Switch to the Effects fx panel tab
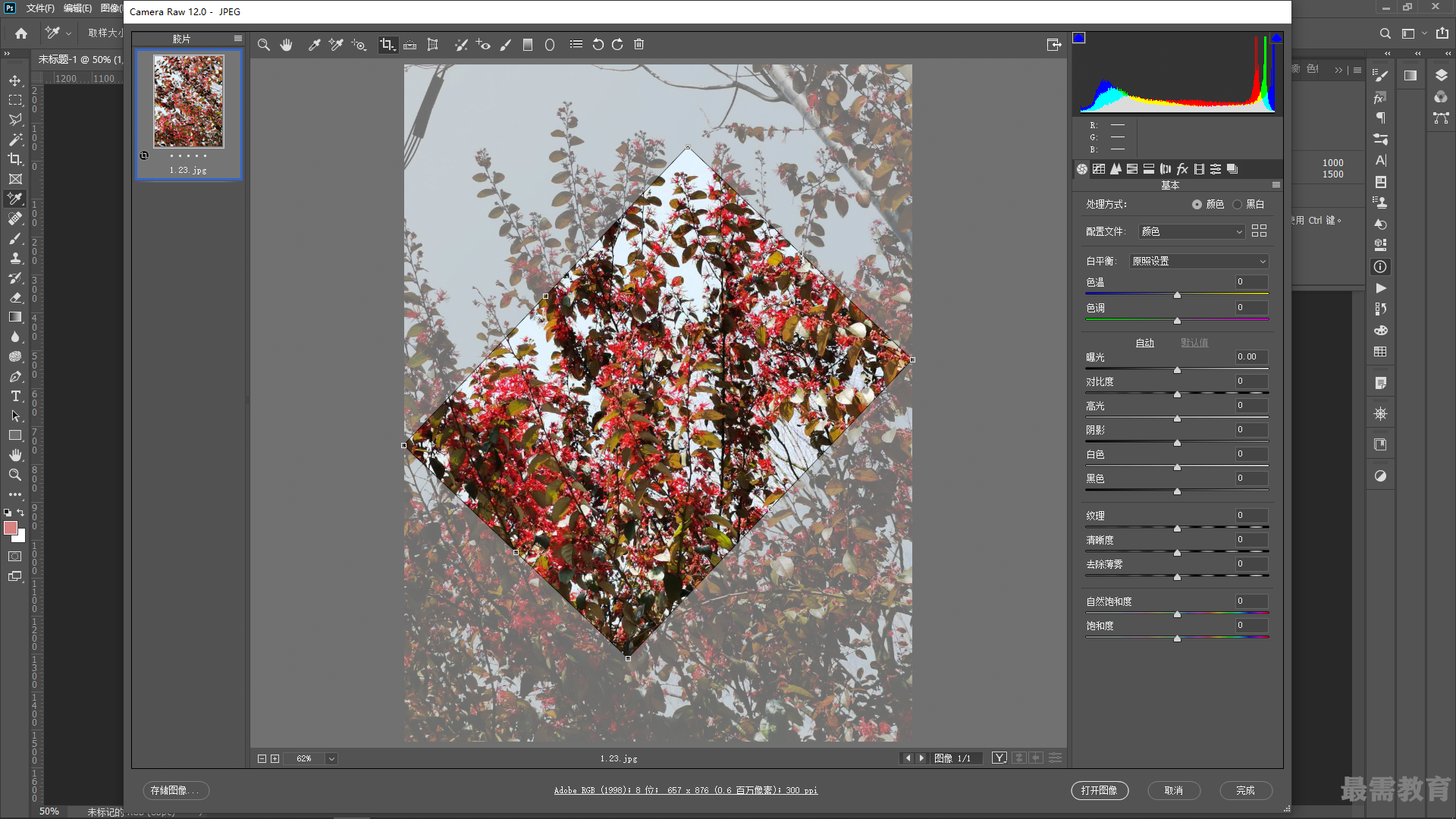Image resolution: width=1456 pixels, height=819 pixels. pyautogui.click(x=1182, y=169)
